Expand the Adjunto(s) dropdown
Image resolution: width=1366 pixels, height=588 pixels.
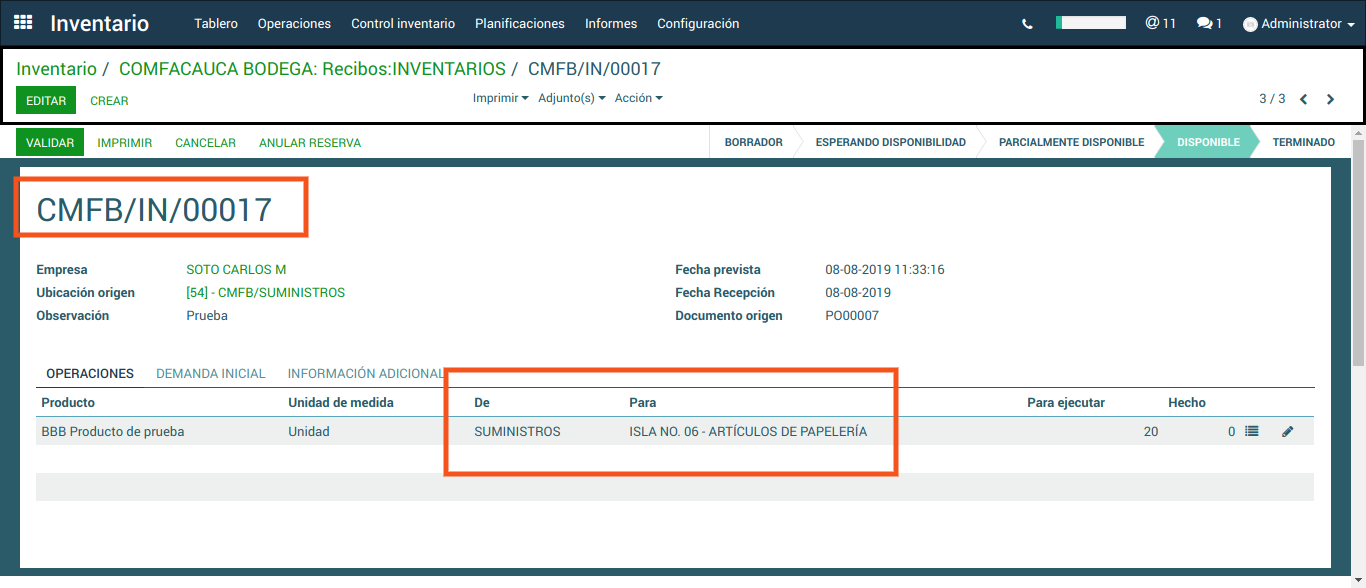[x=571, y=98]
